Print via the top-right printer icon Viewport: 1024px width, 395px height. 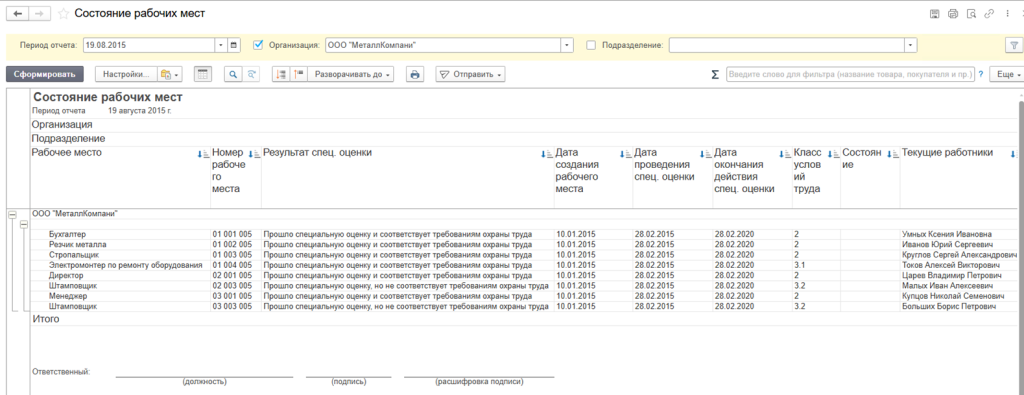click(953, 14)
